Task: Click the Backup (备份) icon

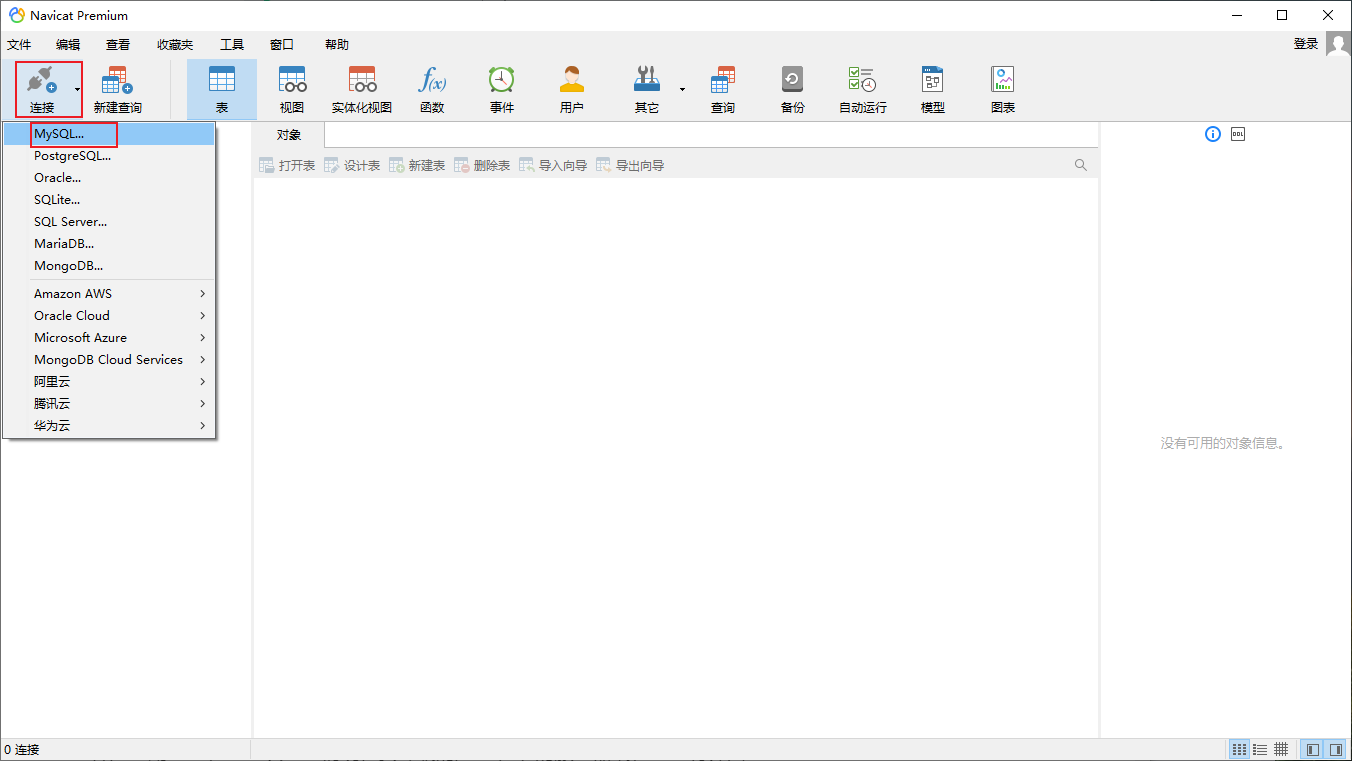Action: 793,81
